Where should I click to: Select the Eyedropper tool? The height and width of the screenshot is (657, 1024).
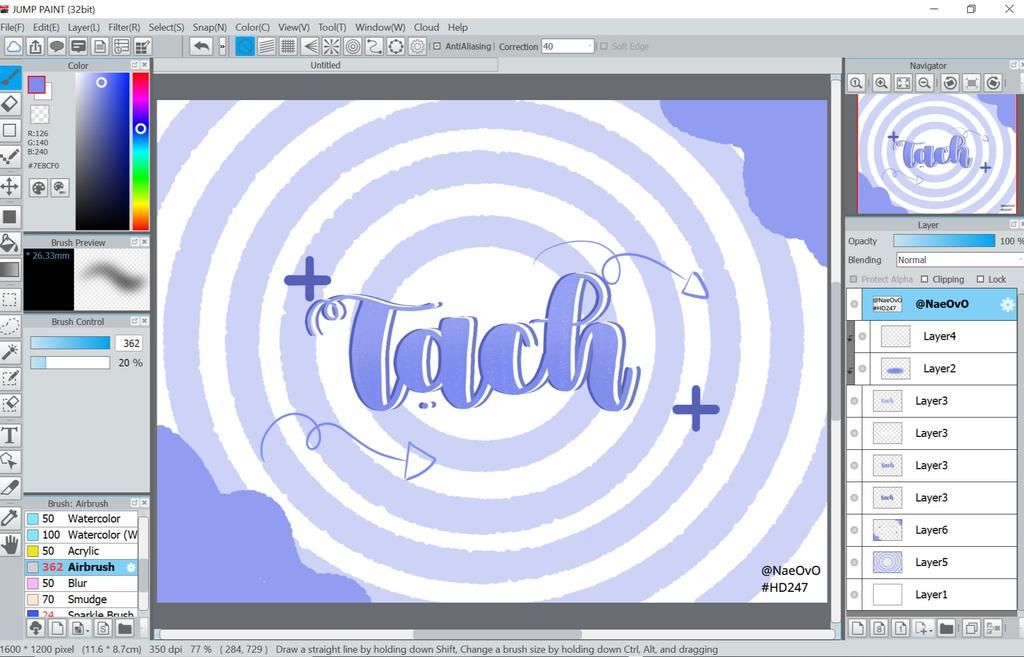point(10,518)
